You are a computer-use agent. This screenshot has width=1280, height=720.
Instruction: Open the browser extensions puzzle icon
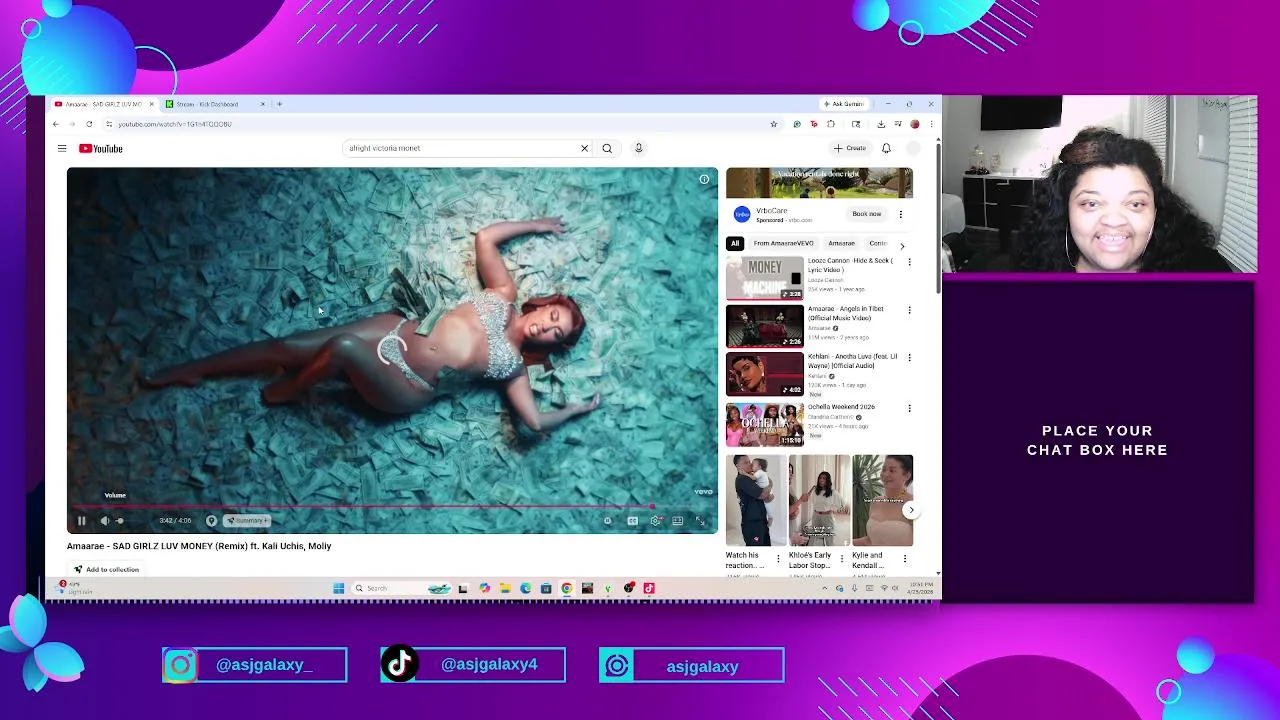point(831,124)
